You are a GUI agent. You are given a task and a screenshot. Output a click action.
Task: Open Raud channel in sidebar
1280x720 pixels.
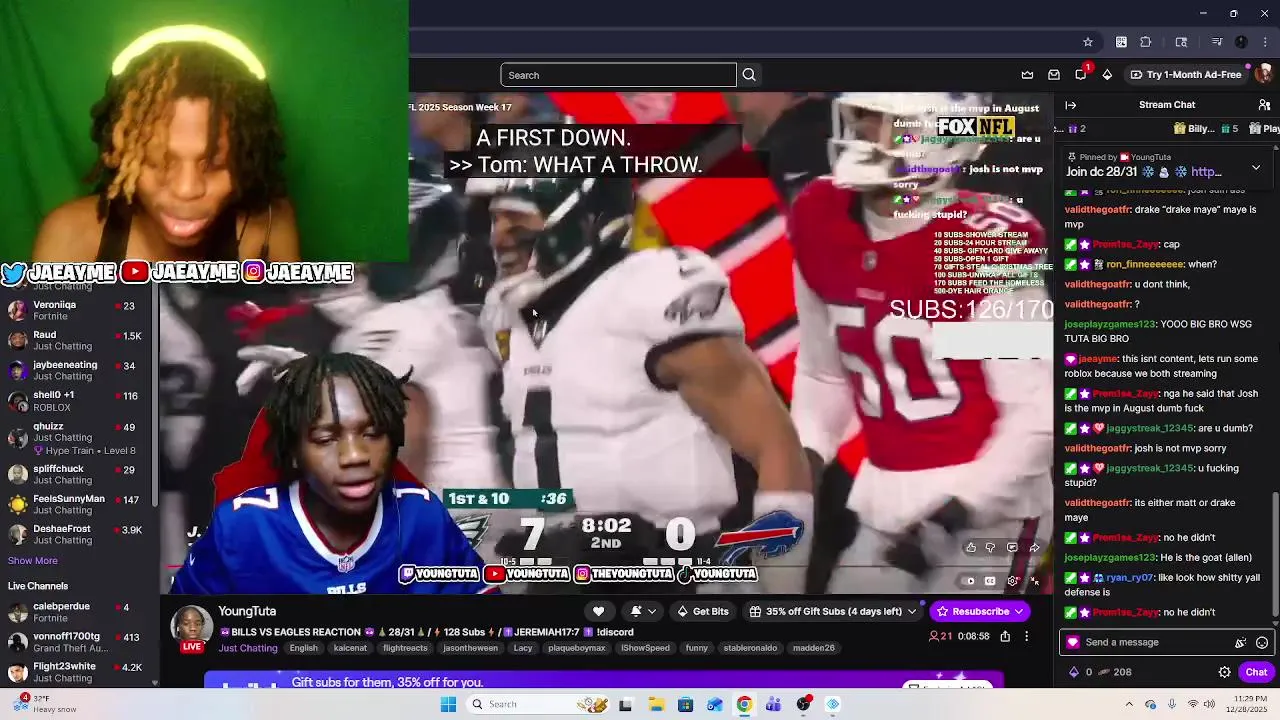(75, 341)
